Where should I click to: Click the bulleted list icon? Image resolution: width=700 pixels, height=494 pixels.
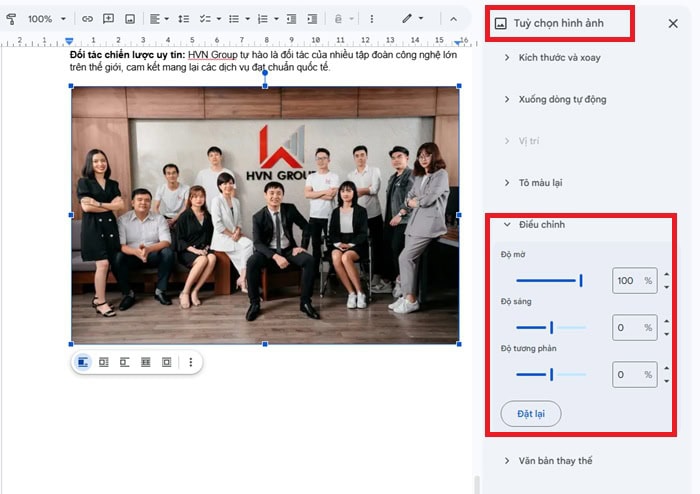(233, 19)
